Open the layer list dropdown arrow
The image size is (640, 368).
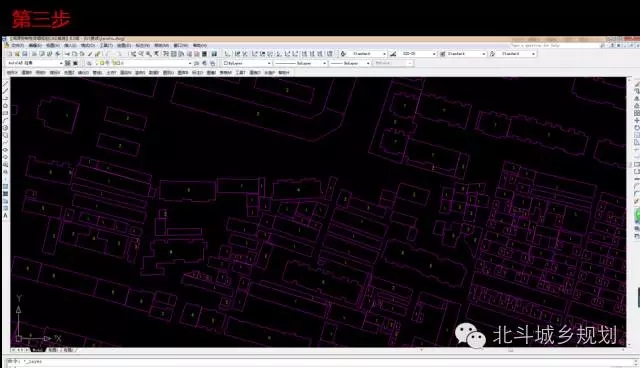click(190, 63)
